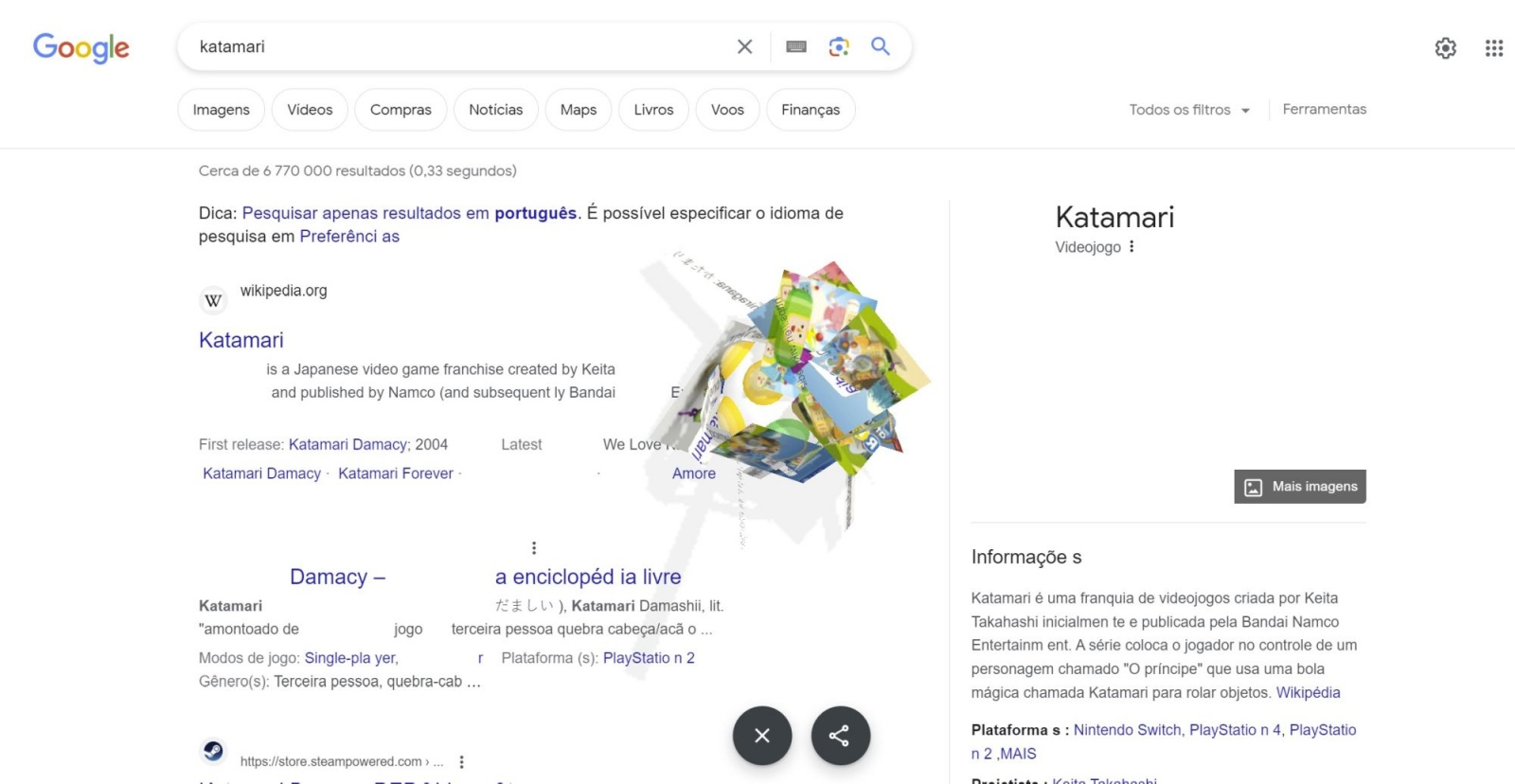Switch to Imagens tab
1515x784 pixels.
222,110
